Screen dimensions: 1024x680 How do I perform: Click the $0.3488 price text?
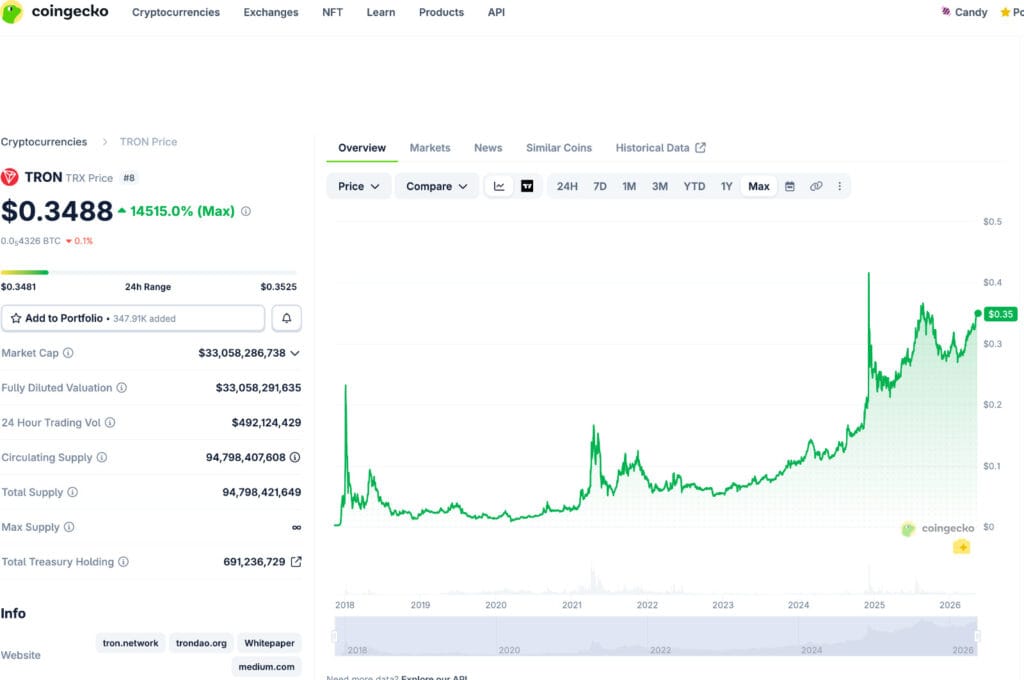coord(57,211)
